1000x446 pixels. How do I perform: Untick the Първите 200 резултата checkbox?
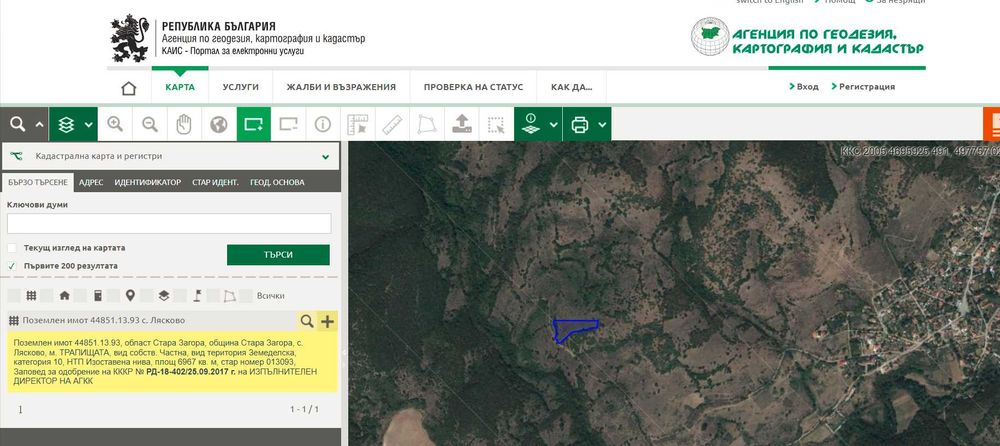[x=11, y=266]
